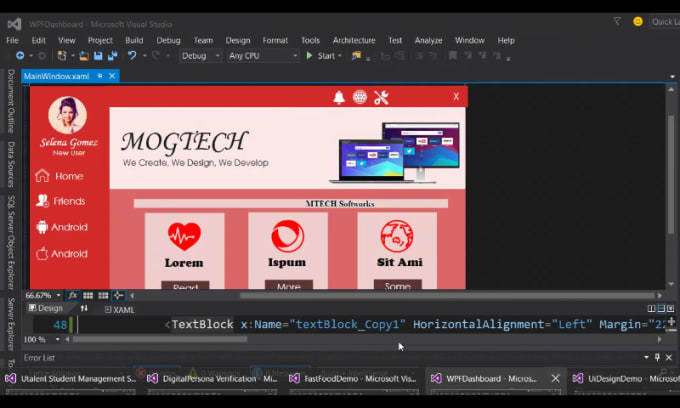Select the Ispum circular logo icon
This screenshot has height=408, width=680.
pyautogui.click(x=288, y=236)
